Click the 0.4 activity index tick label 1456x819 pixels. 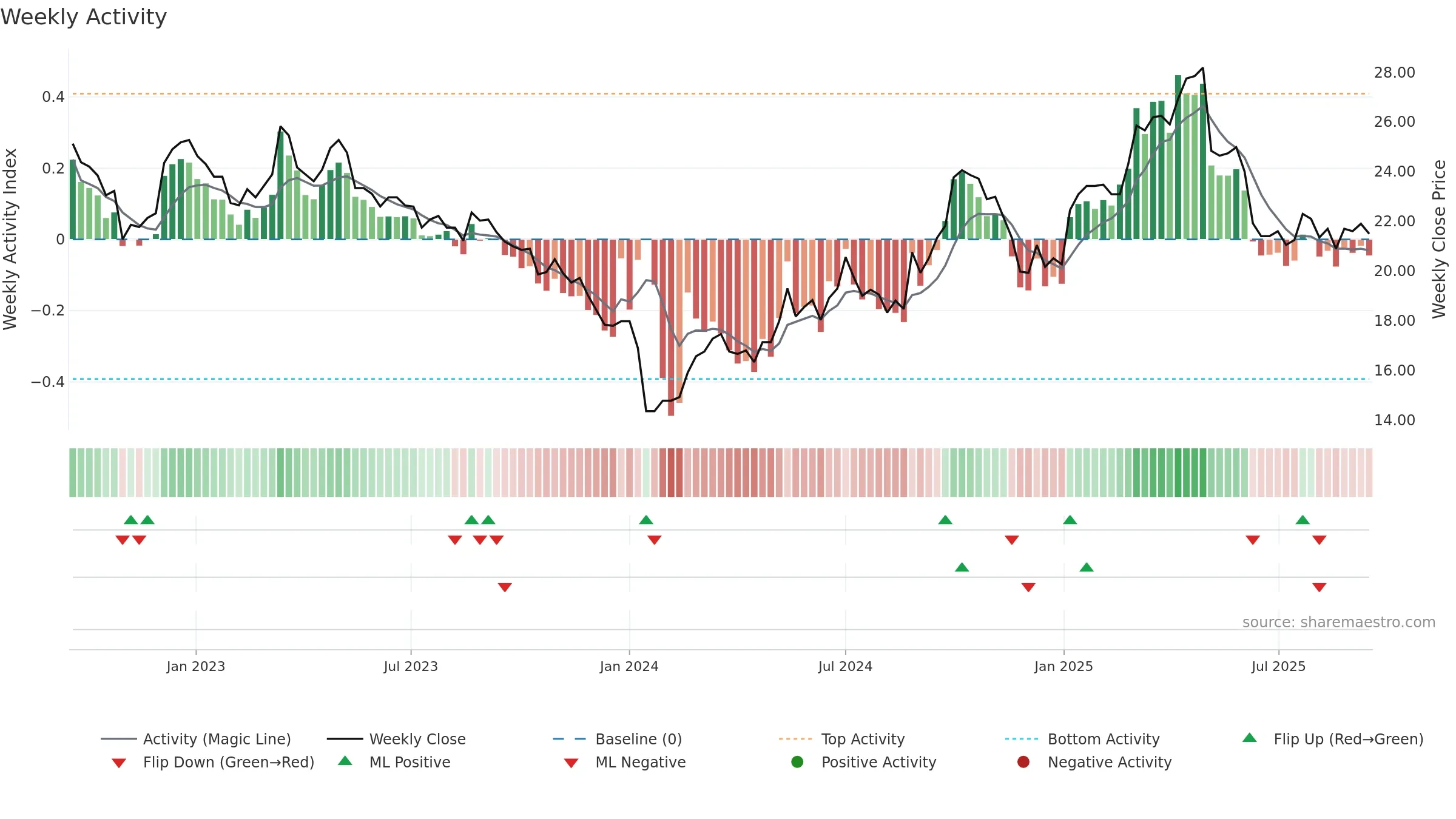pyautogui.click(x=53, y=96)
